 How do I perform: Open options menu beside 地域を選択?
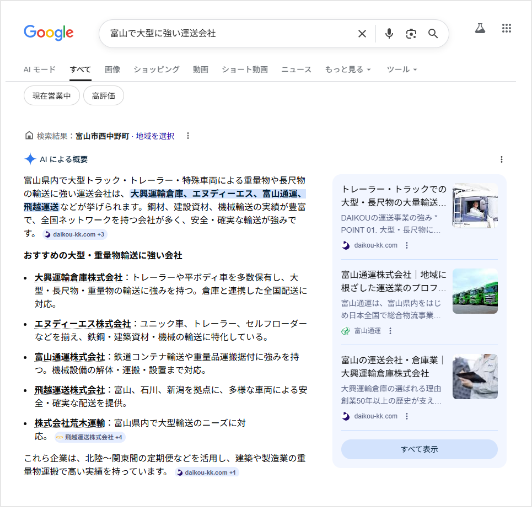click(x=188, y=136)
